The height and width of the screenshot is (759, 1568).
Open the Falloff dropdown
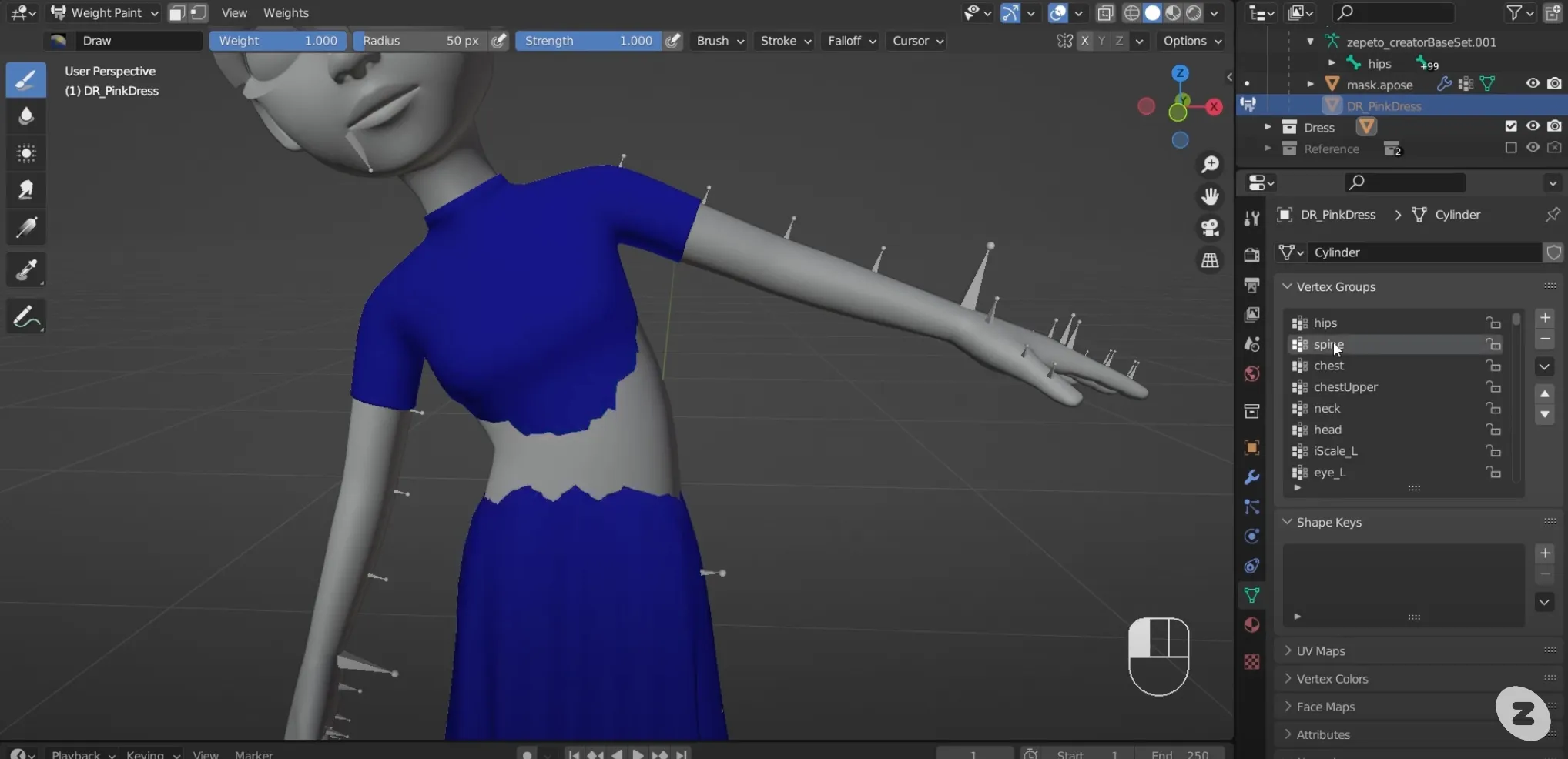(x=852, y=41)
